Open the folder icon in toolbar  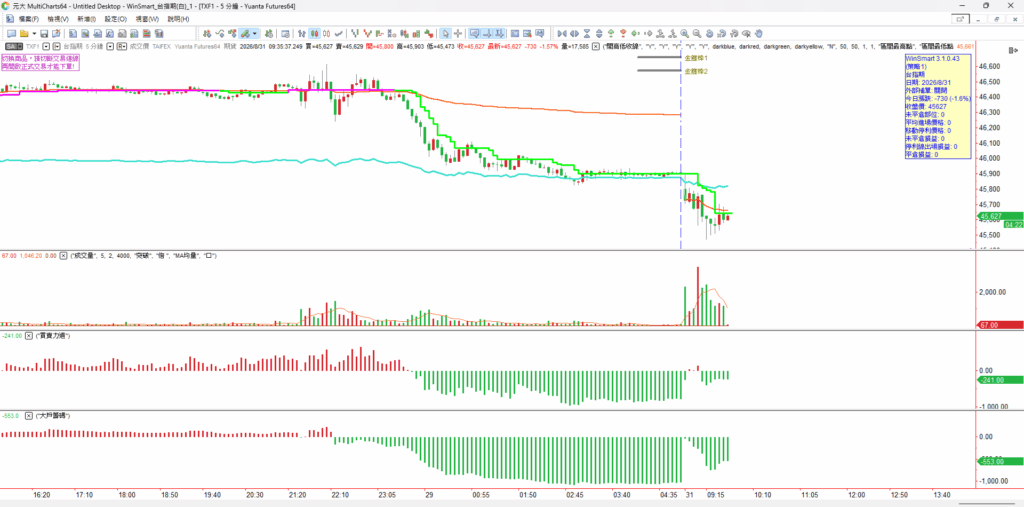tap(24, 33)
